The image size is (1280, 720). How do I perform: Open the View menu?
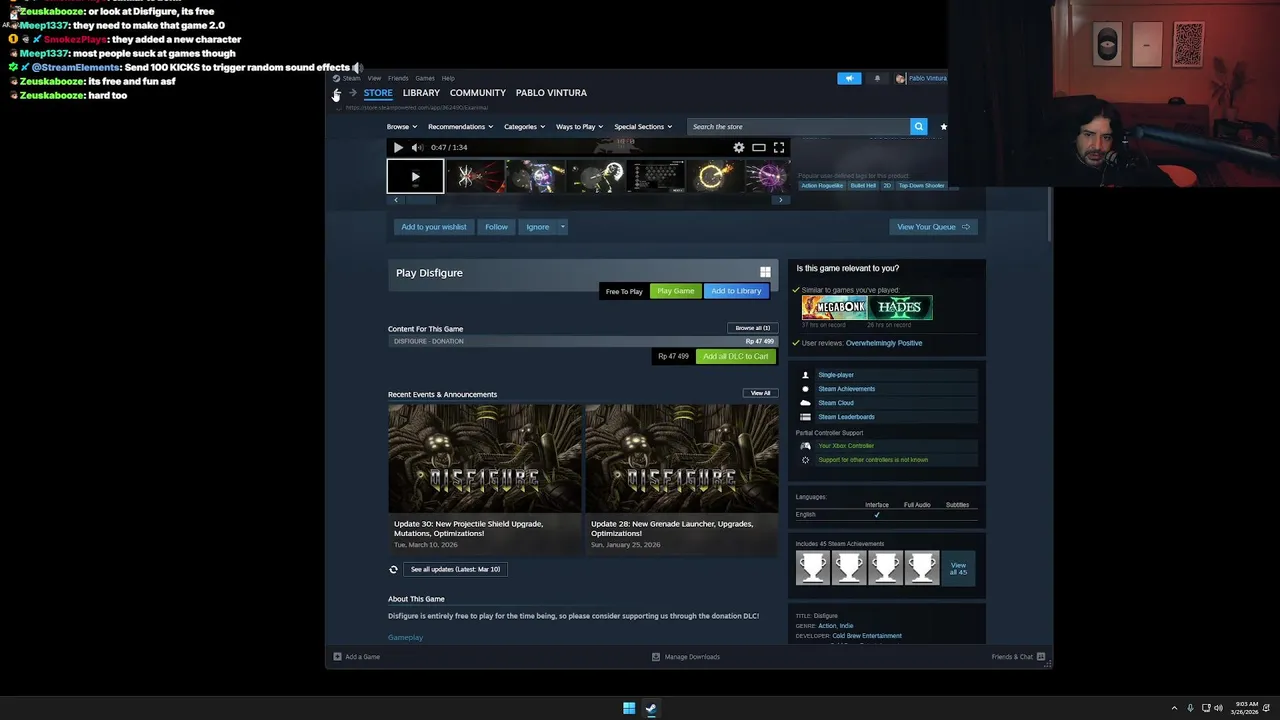(x=374, y=78)
